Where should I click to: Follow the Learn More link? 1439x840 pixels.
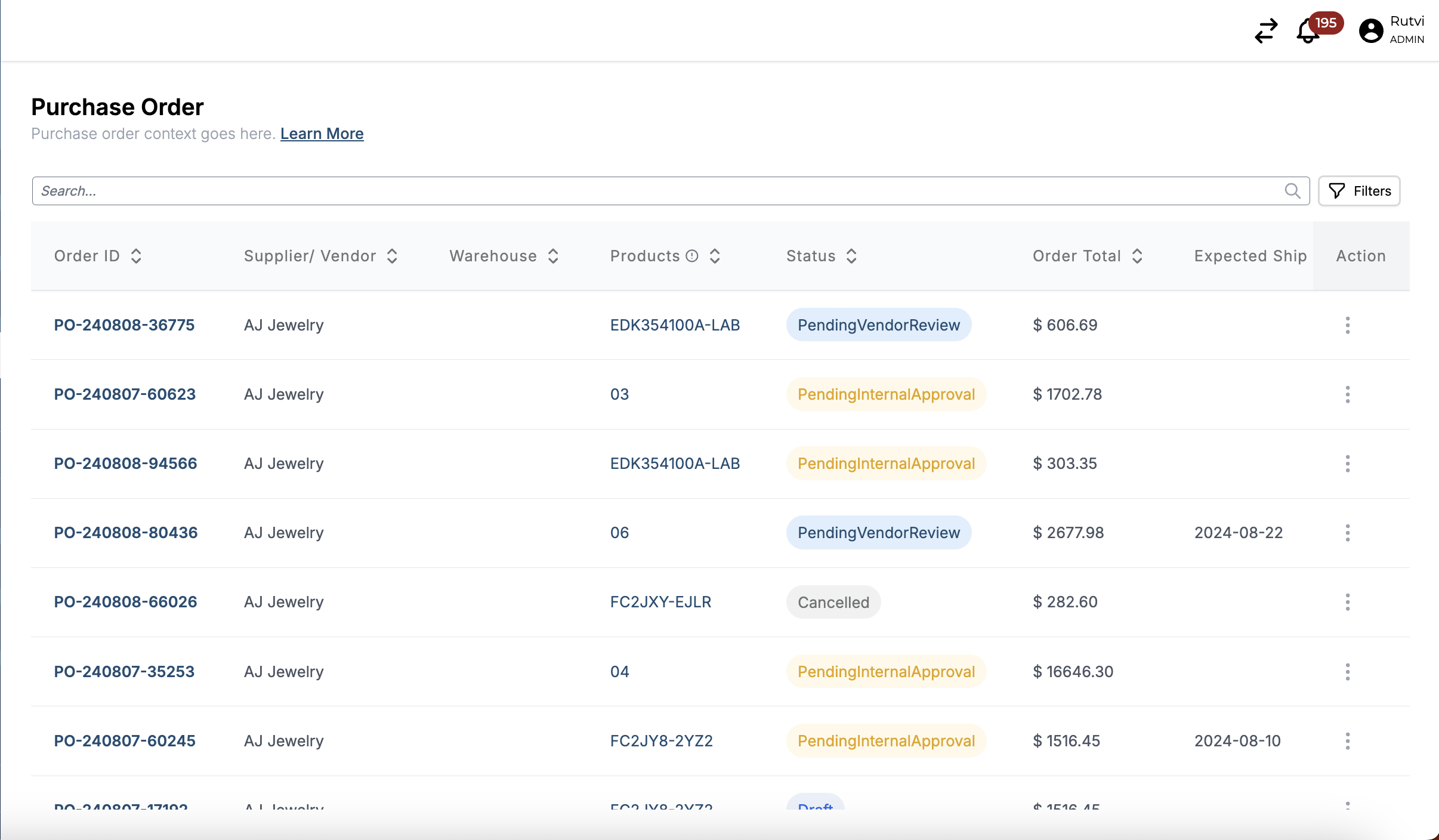(322, 134)
